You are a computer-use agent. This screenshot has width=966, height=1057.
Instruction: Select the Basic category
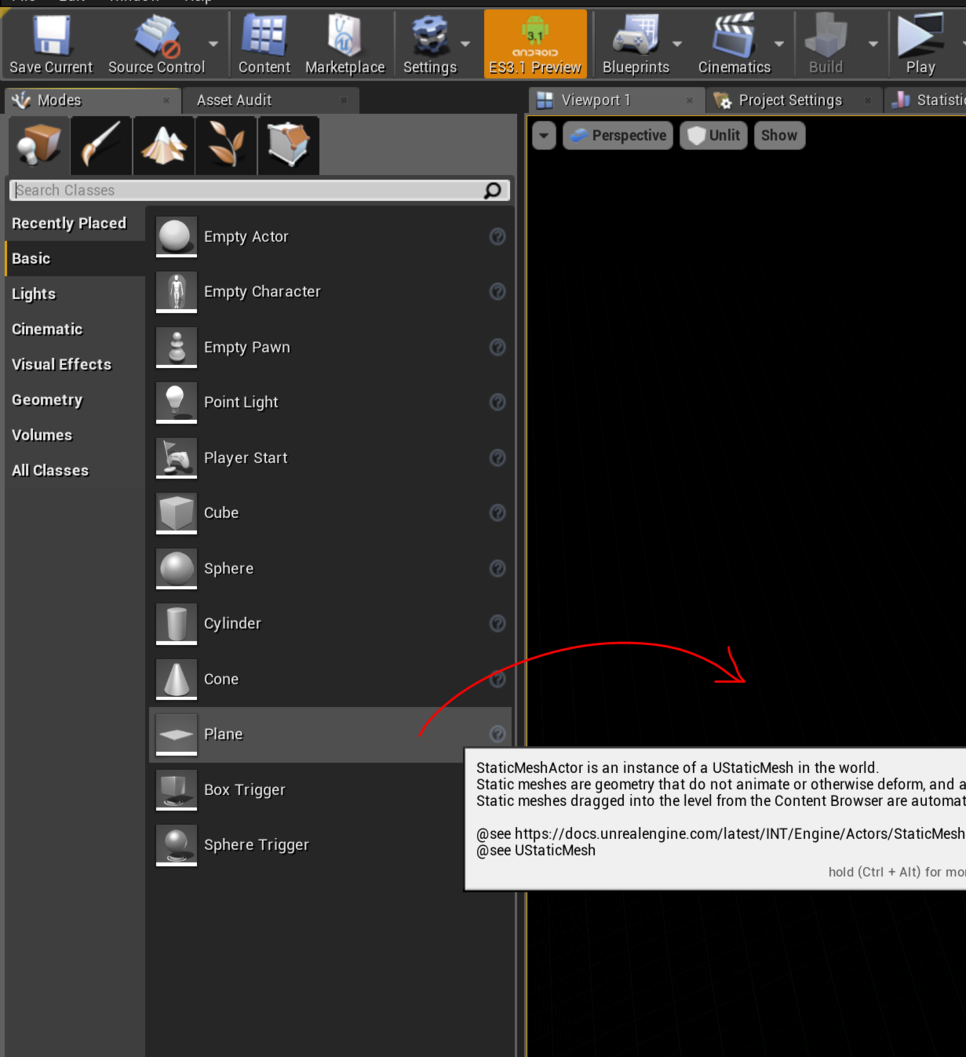click(x=75, y=259)
